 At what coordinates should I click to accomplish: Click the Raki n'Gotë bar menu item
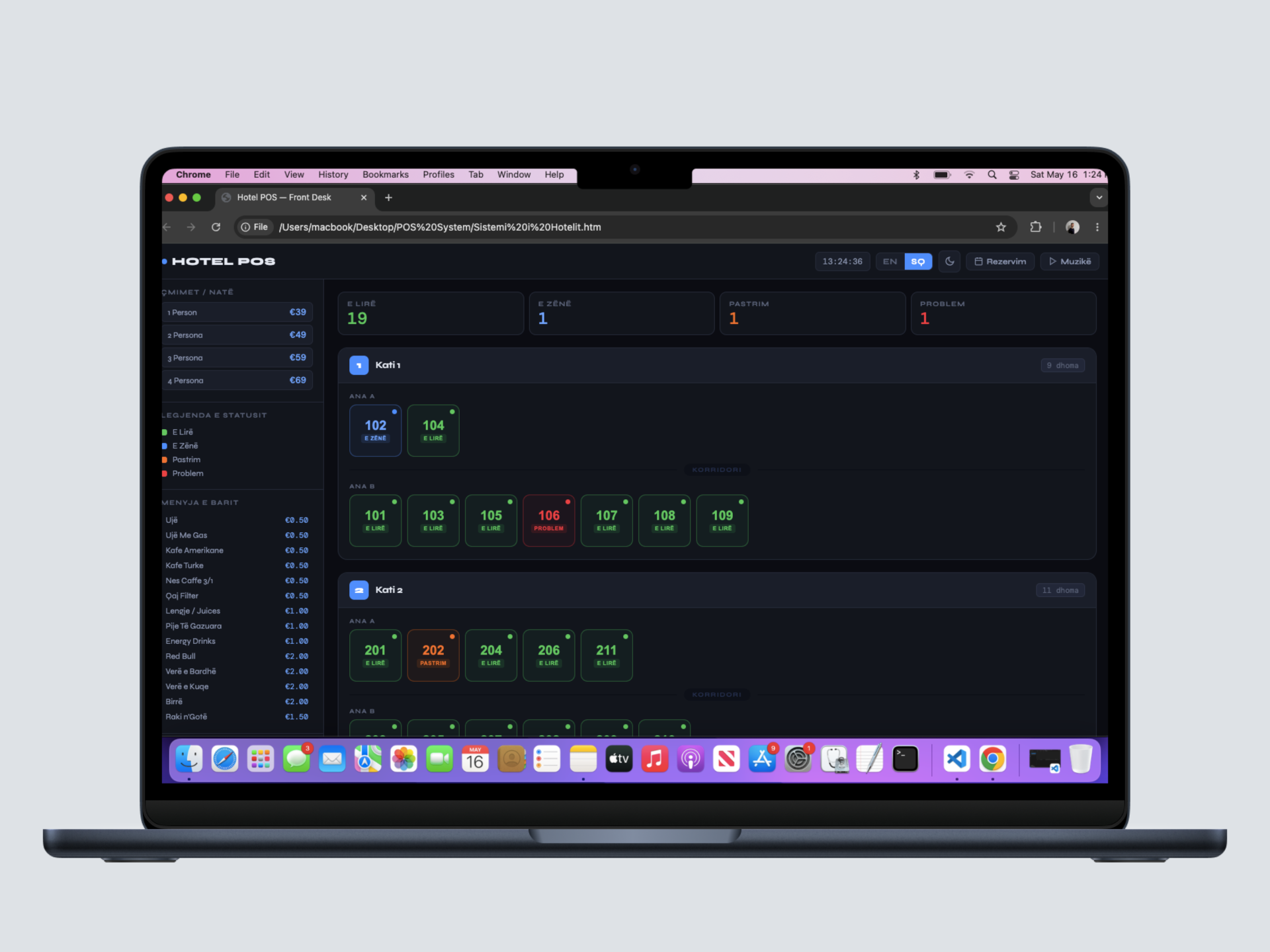[237, 717]
